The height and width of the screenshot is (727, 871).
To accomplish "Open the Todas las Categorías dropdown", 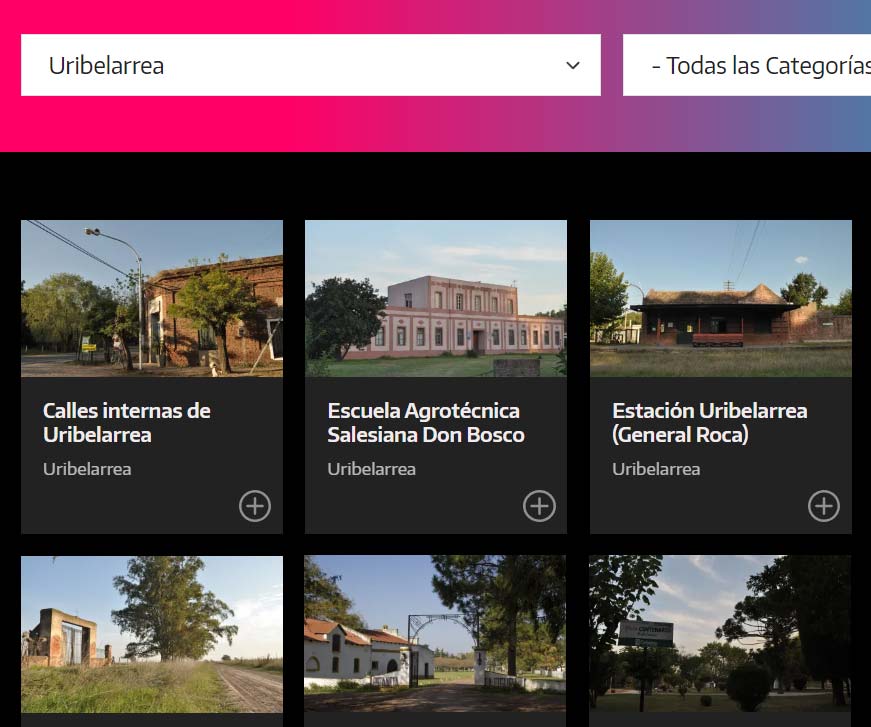I will tap(747, 65).
